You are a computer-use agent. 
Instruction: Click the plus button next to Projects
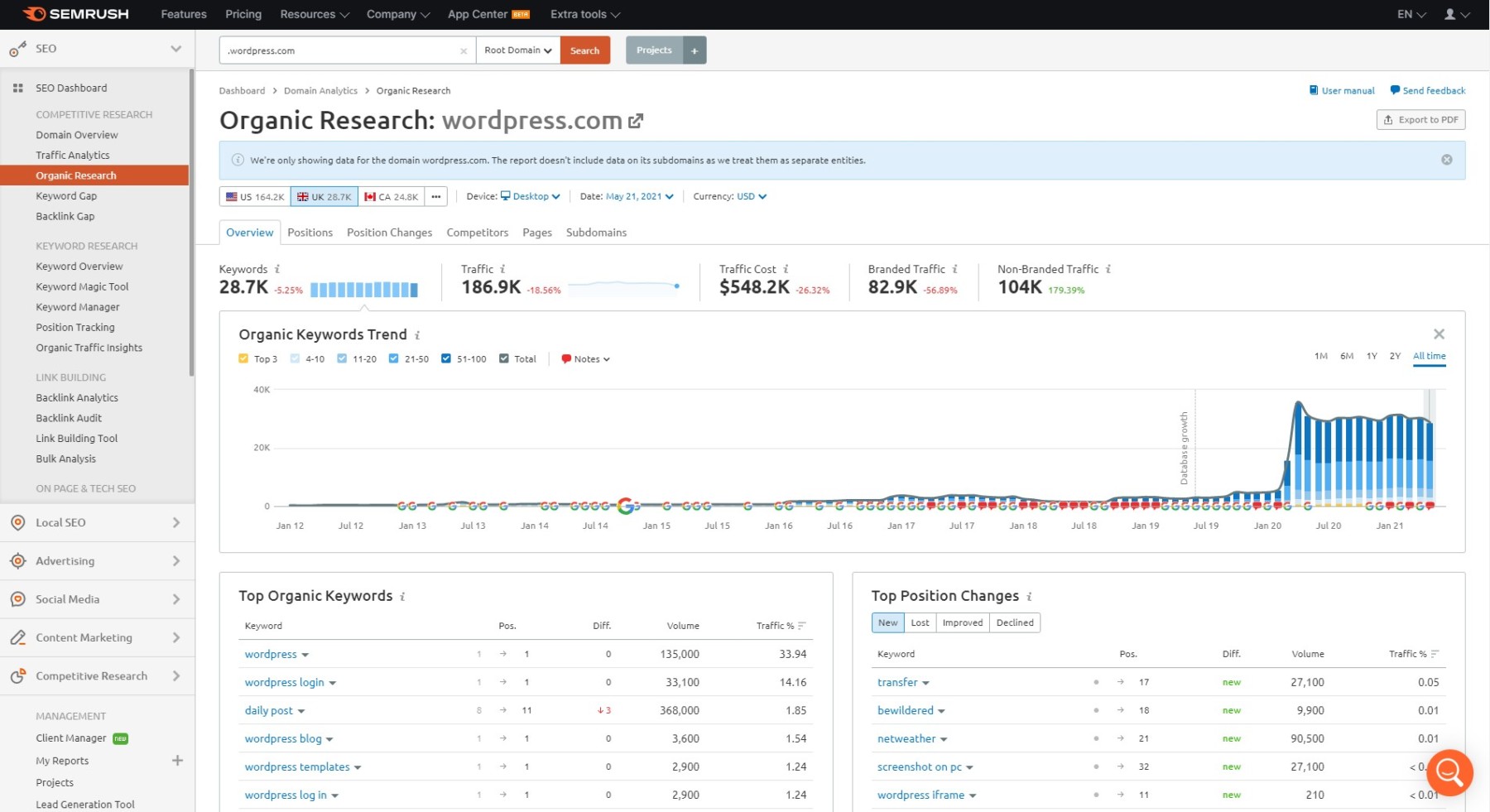click(695, 50)
